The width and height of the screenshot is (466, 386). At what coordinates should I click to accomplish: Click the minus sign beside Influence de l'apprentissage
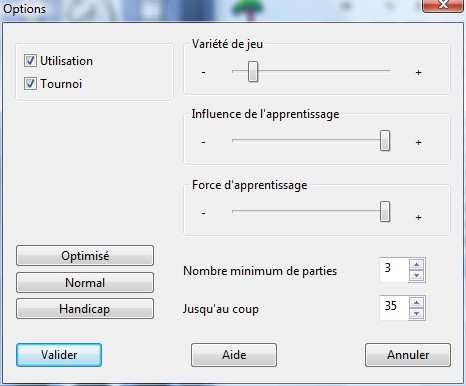click(x=203, y=142)
